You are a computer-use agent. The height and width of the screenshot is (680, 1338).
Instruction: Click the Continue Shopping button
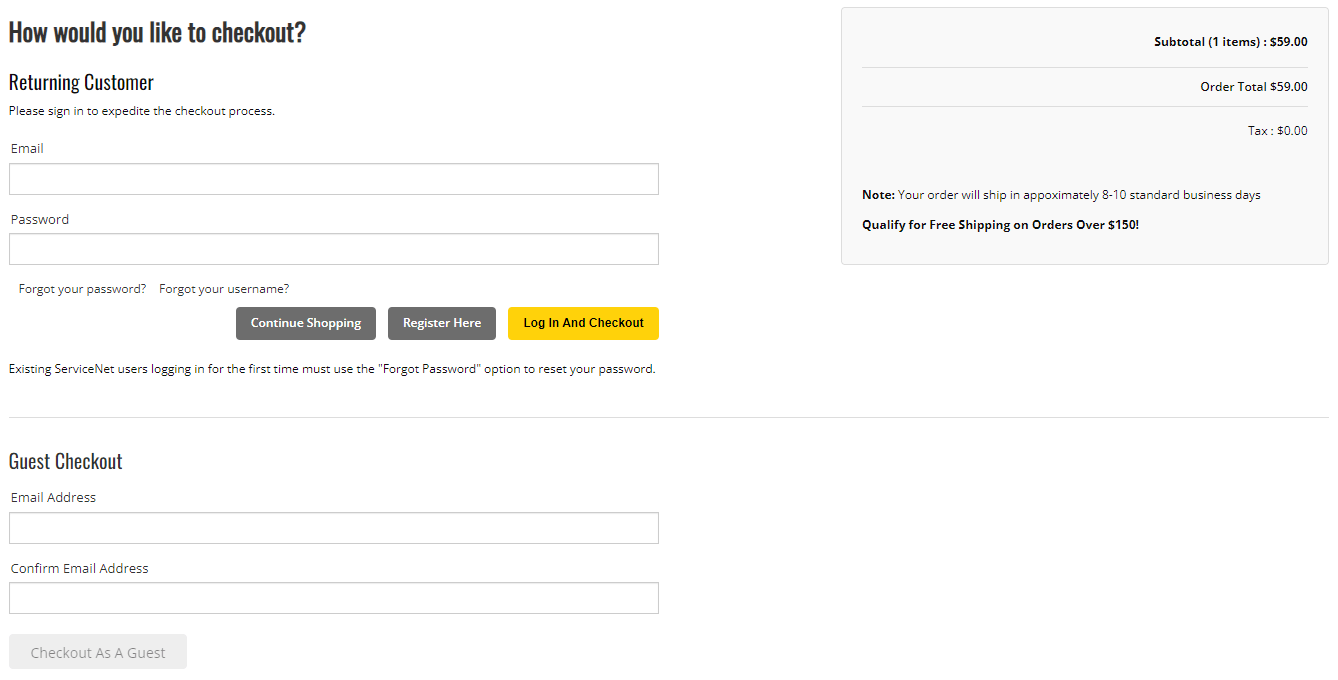(x=305, y=323)
